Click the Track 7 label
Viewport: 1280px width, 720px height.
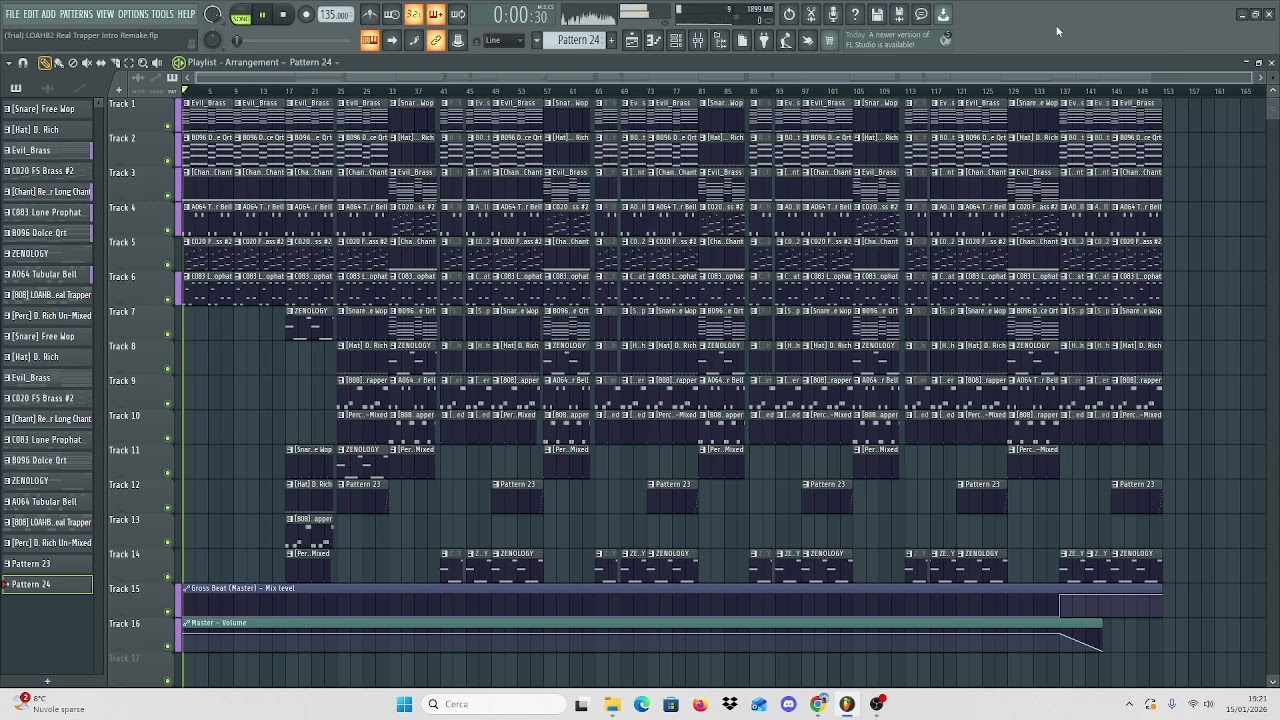(x=122, y=312)
